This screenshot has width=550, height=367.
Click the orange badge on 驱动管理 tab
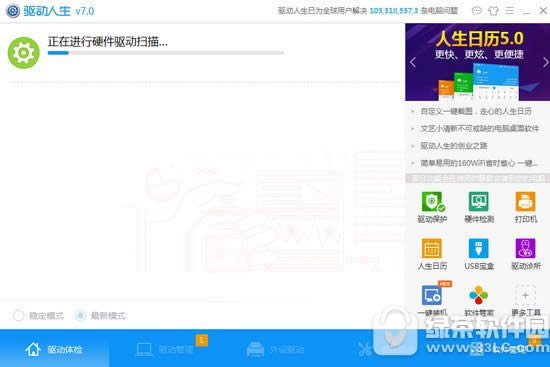[202, 340]
